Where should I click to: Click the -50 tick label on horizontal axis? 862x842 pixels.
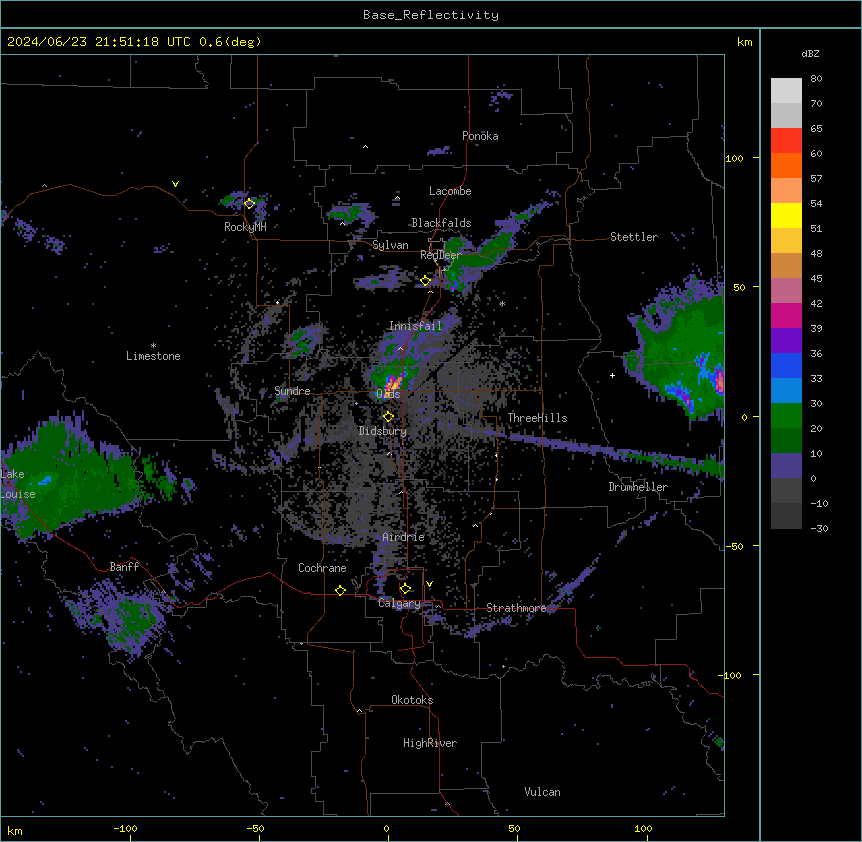255,828
